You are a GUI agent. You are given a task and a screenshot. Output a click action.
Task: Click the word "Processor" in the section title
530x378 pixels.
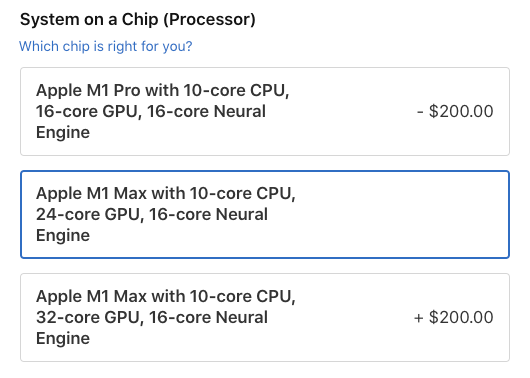click(210, 19)
